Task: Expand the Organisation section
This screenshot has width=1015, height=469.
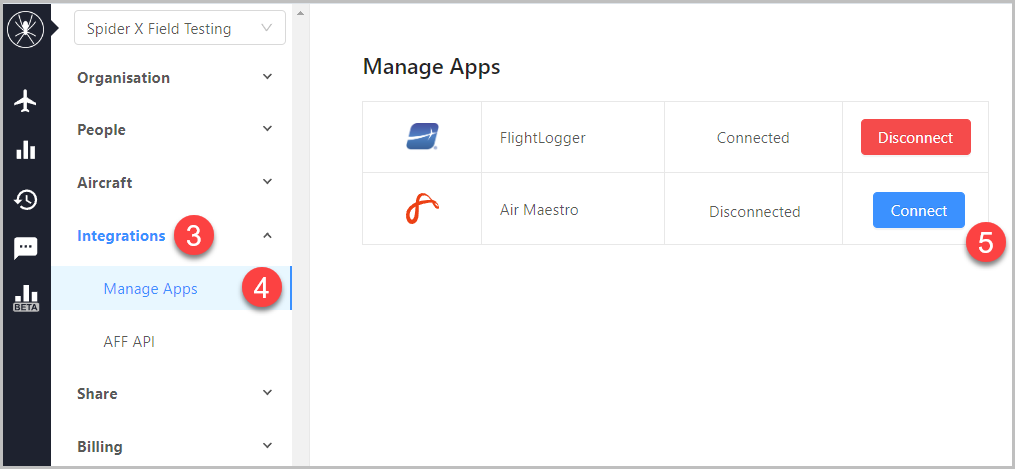Action: pos(175,78)
